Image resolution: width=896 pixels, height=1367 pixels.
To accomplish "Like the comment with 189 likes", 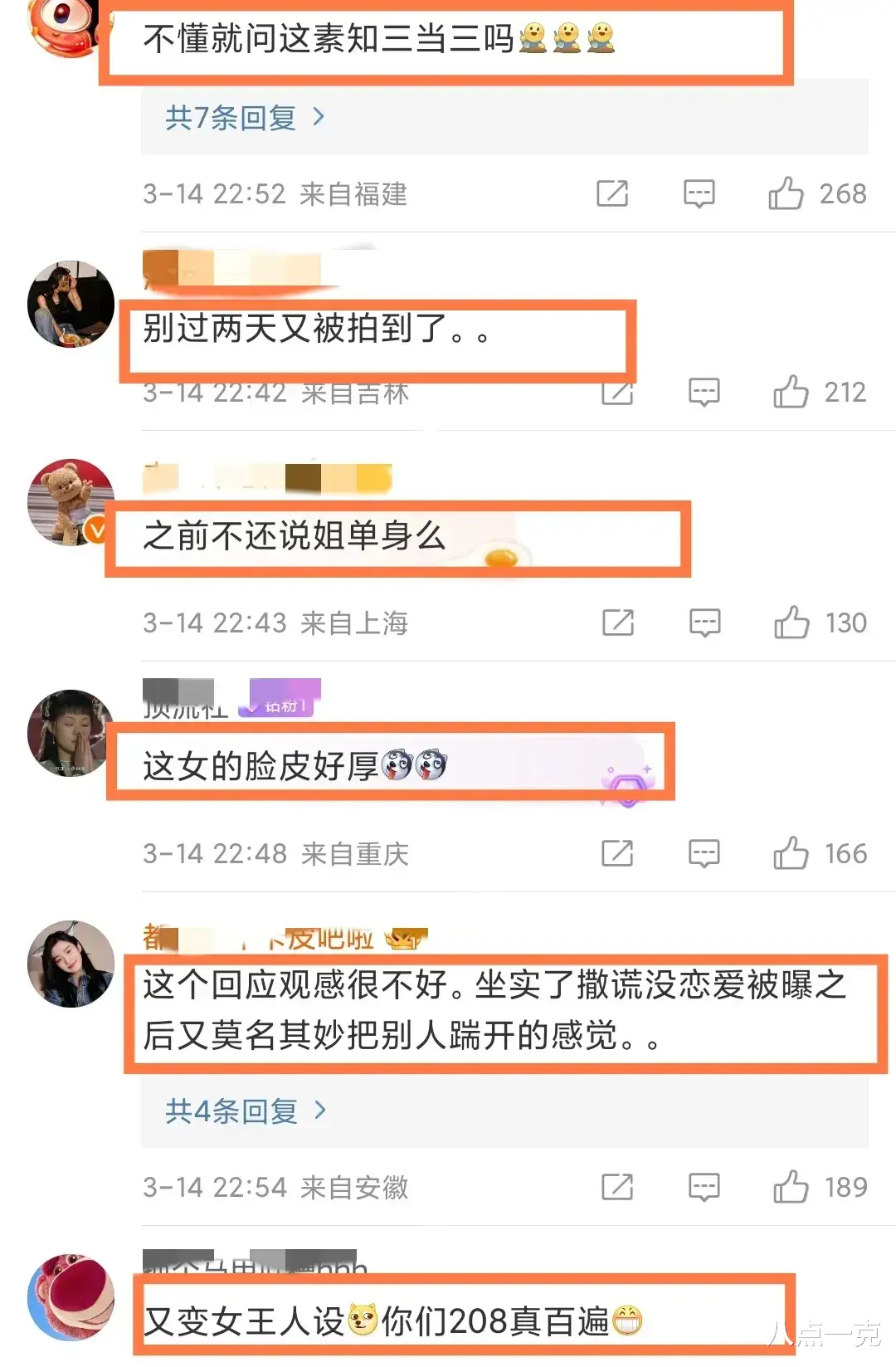I will coord(791,1187).
